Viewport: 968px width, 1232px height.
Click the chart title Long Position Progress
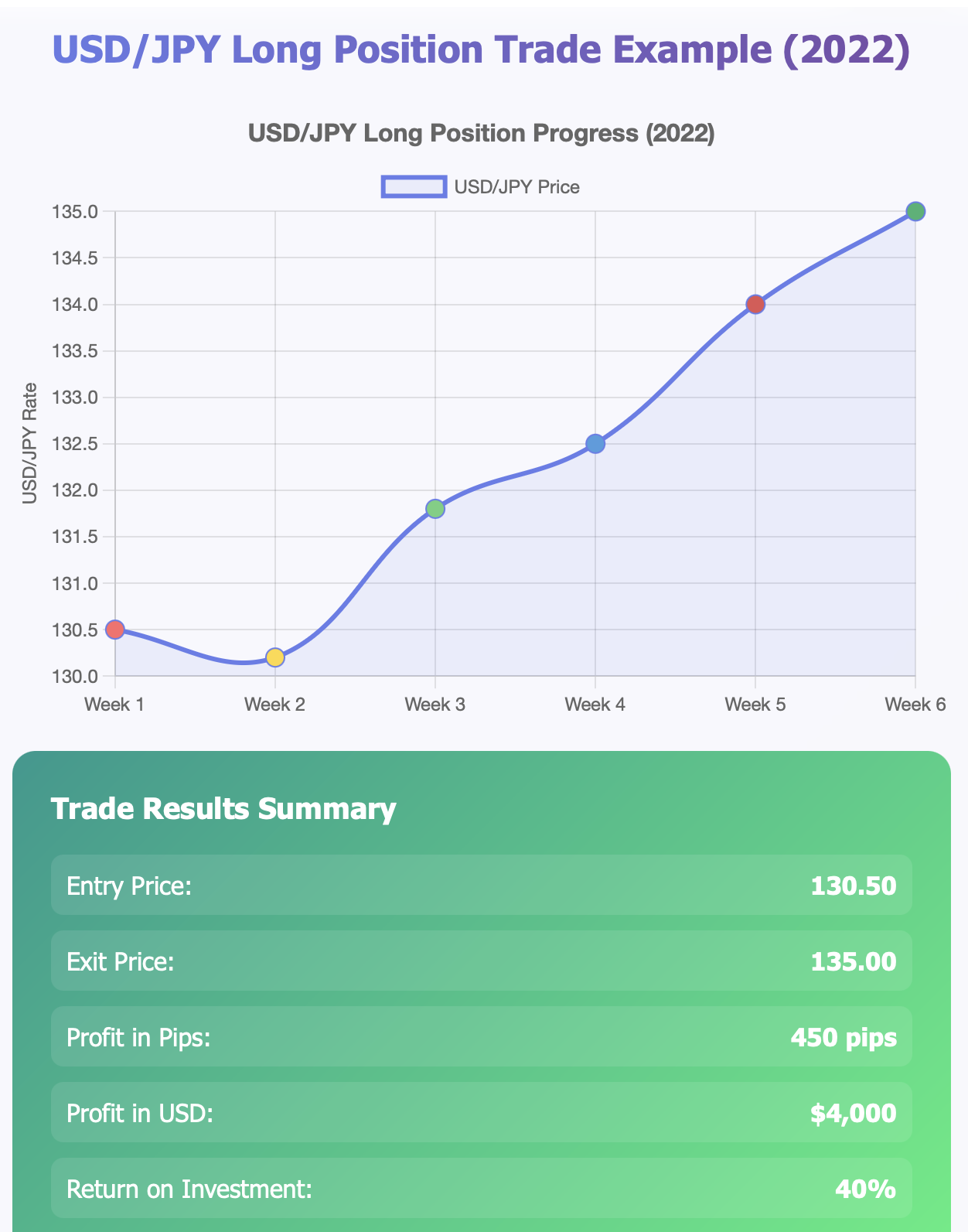pos(481,134)
